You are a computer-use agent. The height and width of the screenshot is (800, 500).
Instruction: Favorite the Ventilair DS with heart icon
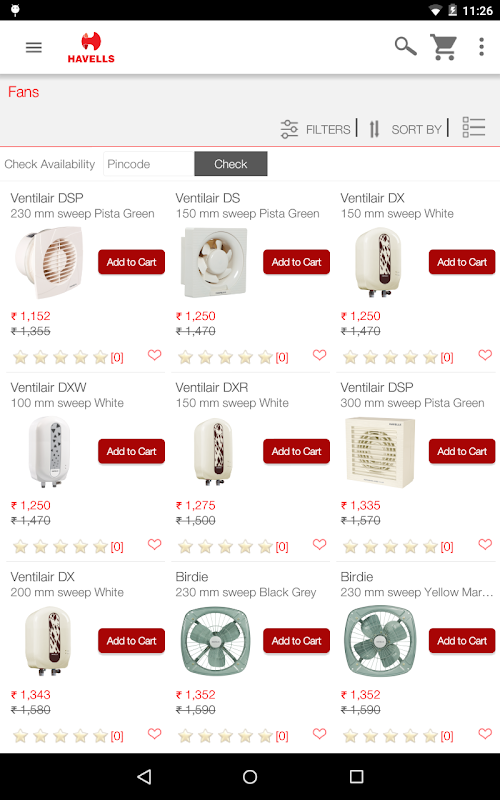tap(319, 355)
